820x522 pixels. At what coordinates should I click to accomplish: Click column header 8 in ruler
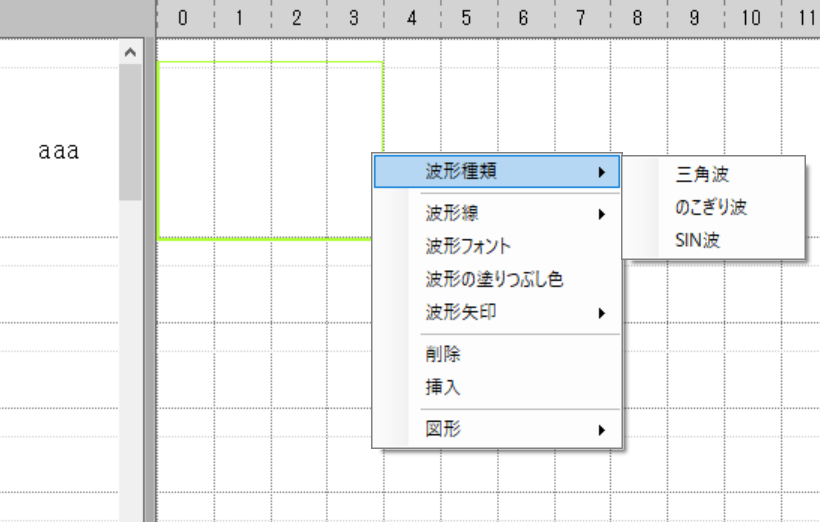tap(638, 17)
